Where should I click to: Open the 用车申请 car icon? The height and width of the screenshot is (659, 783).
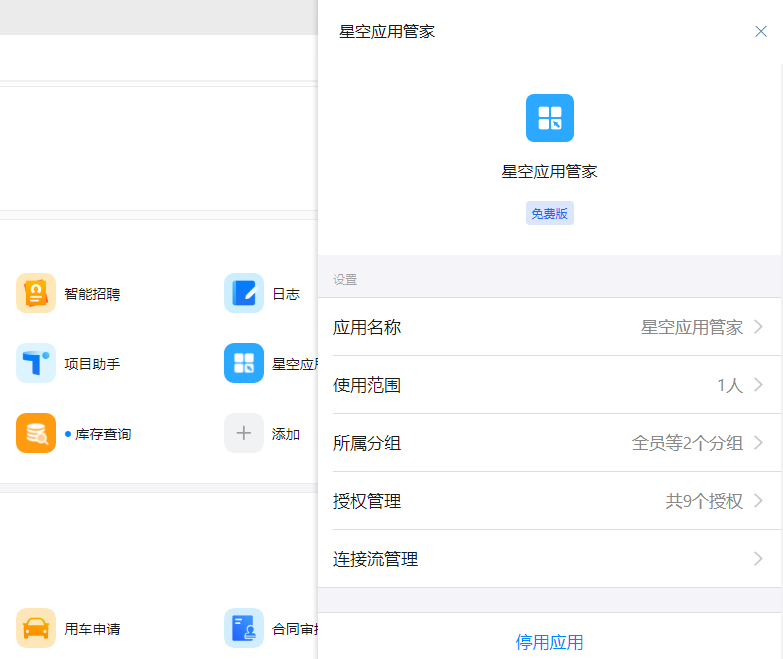[x=36, y=629]
